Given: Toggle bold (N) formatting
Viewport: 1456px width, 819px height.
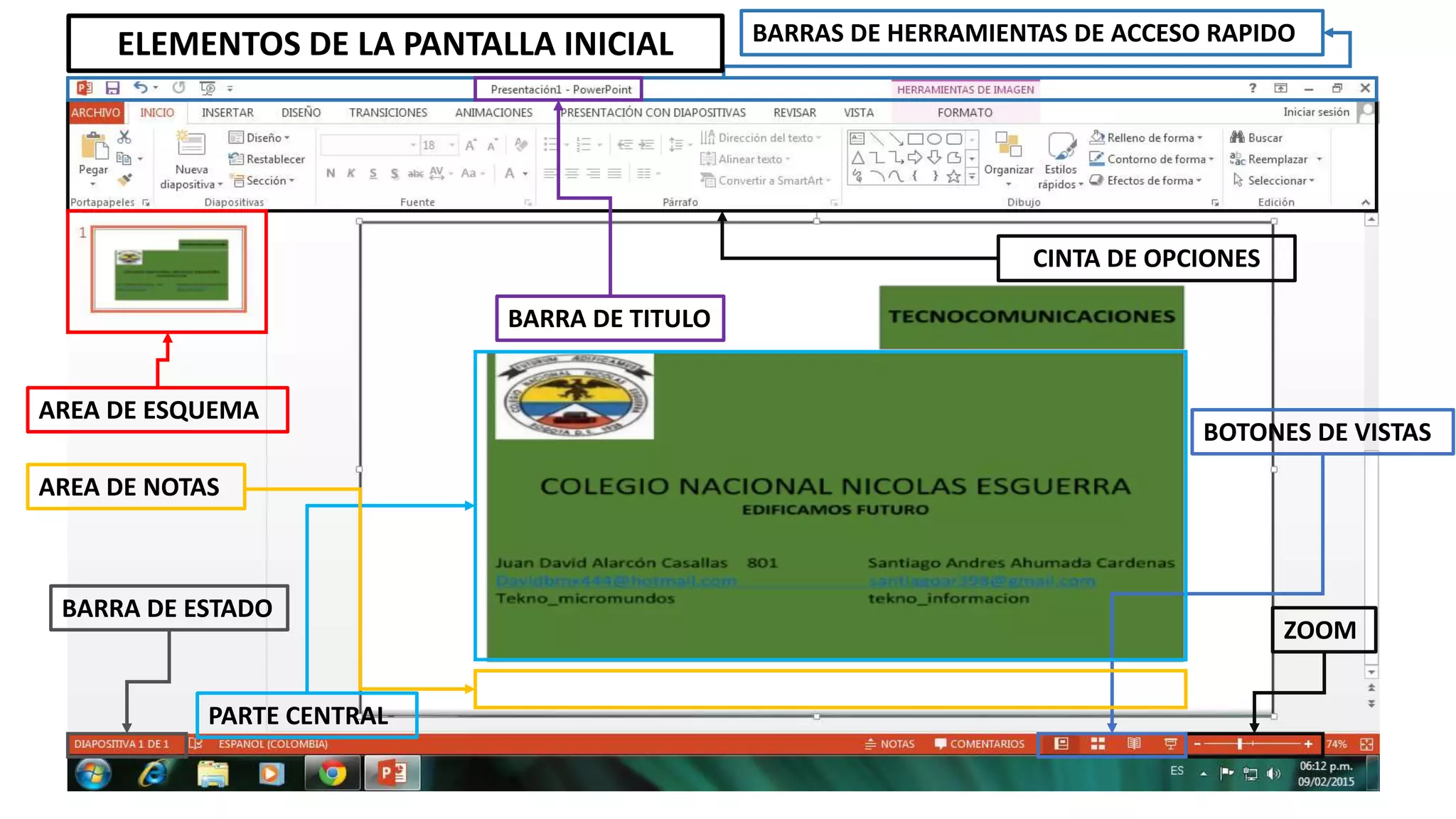Looking at the screenshot, I should click(331, 173).
